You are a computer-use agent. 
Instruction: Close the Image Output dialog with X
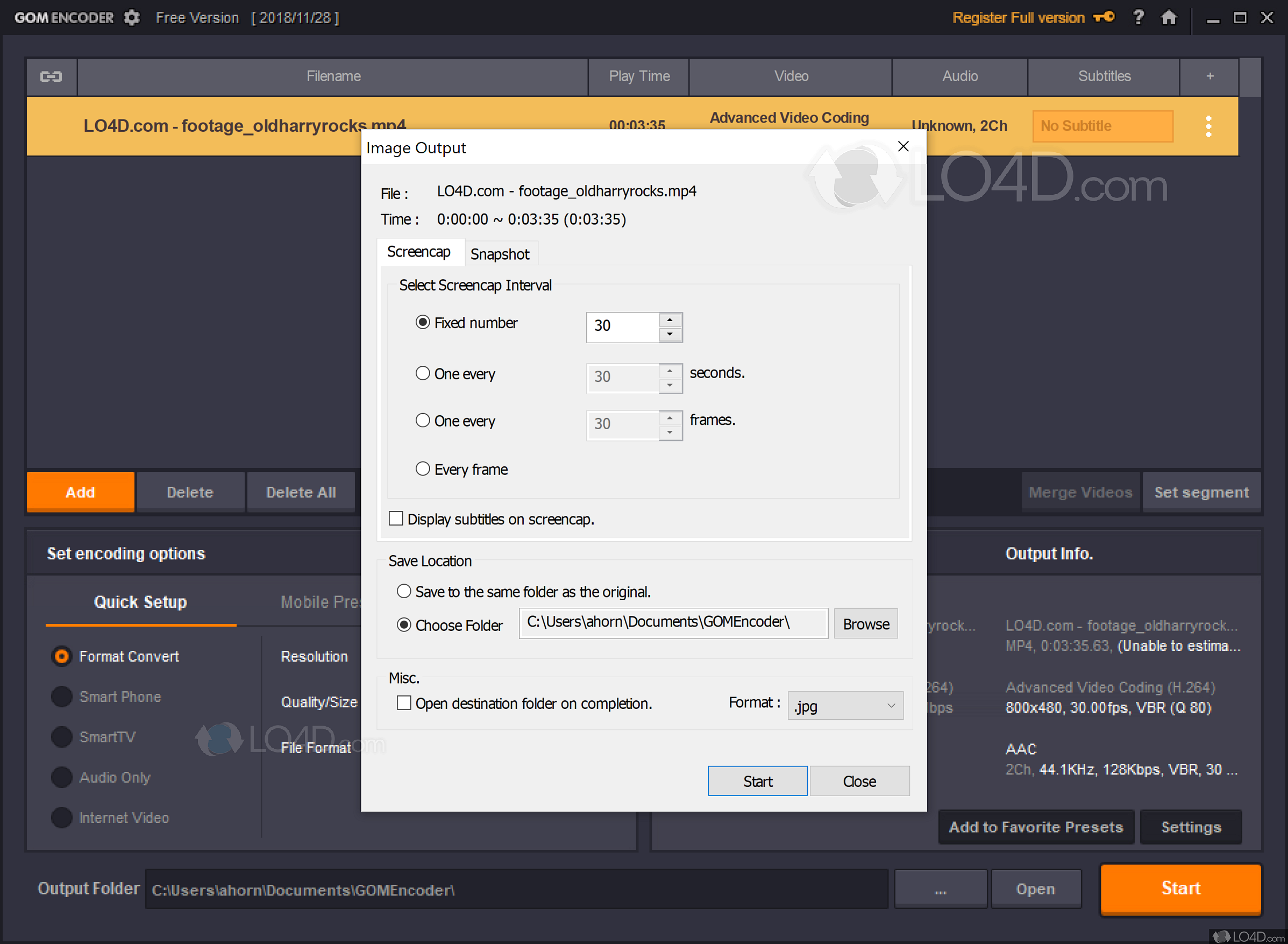(903, 147)
